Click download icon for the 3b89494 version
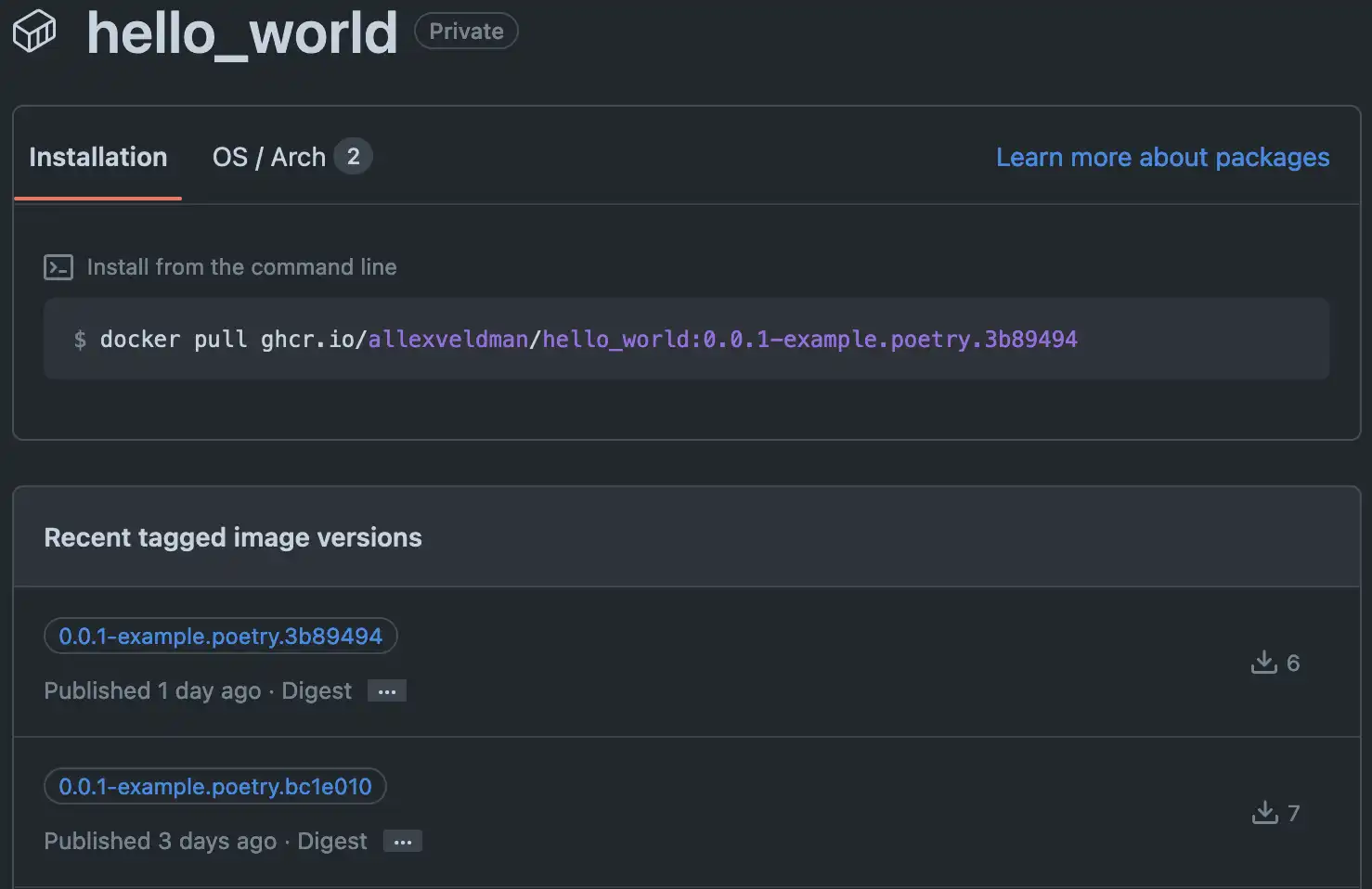The width and height of the screenshot is (1372, 889). click(x=1263, y=663)
